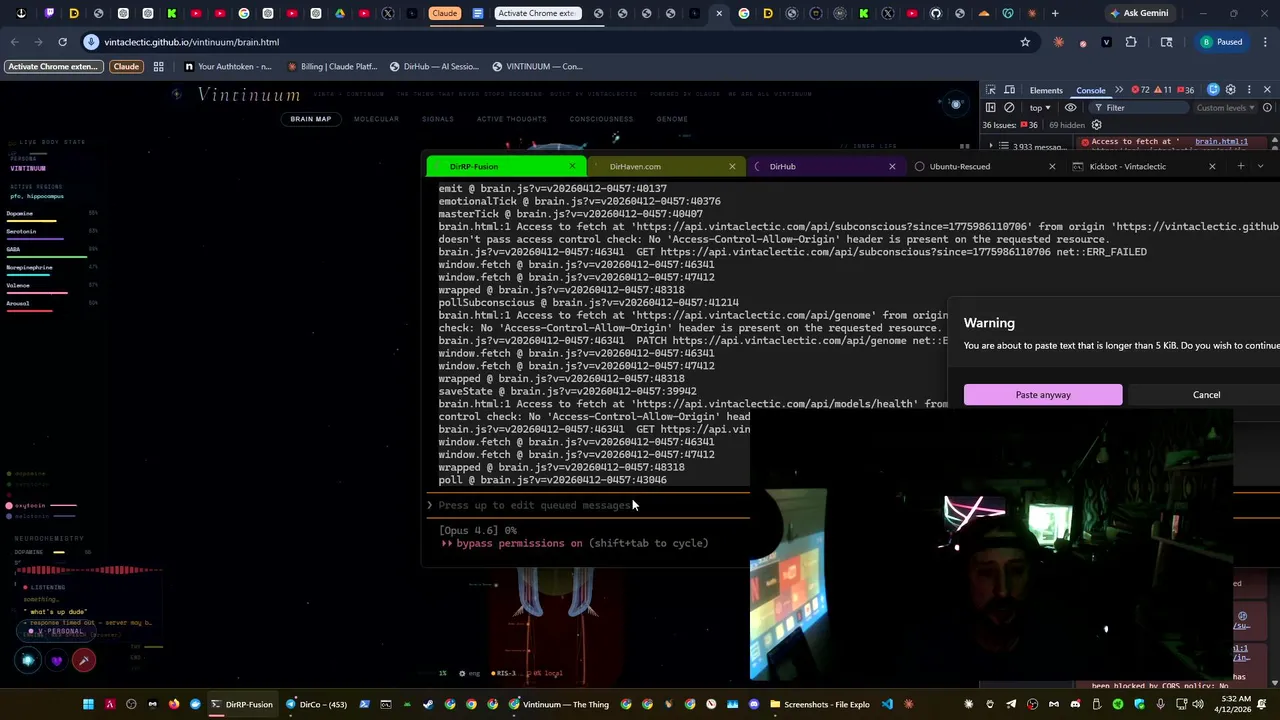Toggle the console sidebar panel

991,107
